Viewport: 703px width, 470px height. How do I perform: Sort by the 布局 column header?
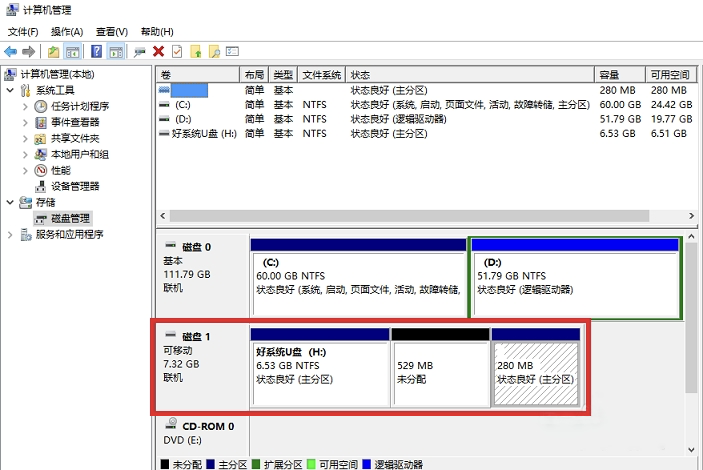[x=254, y=75]
